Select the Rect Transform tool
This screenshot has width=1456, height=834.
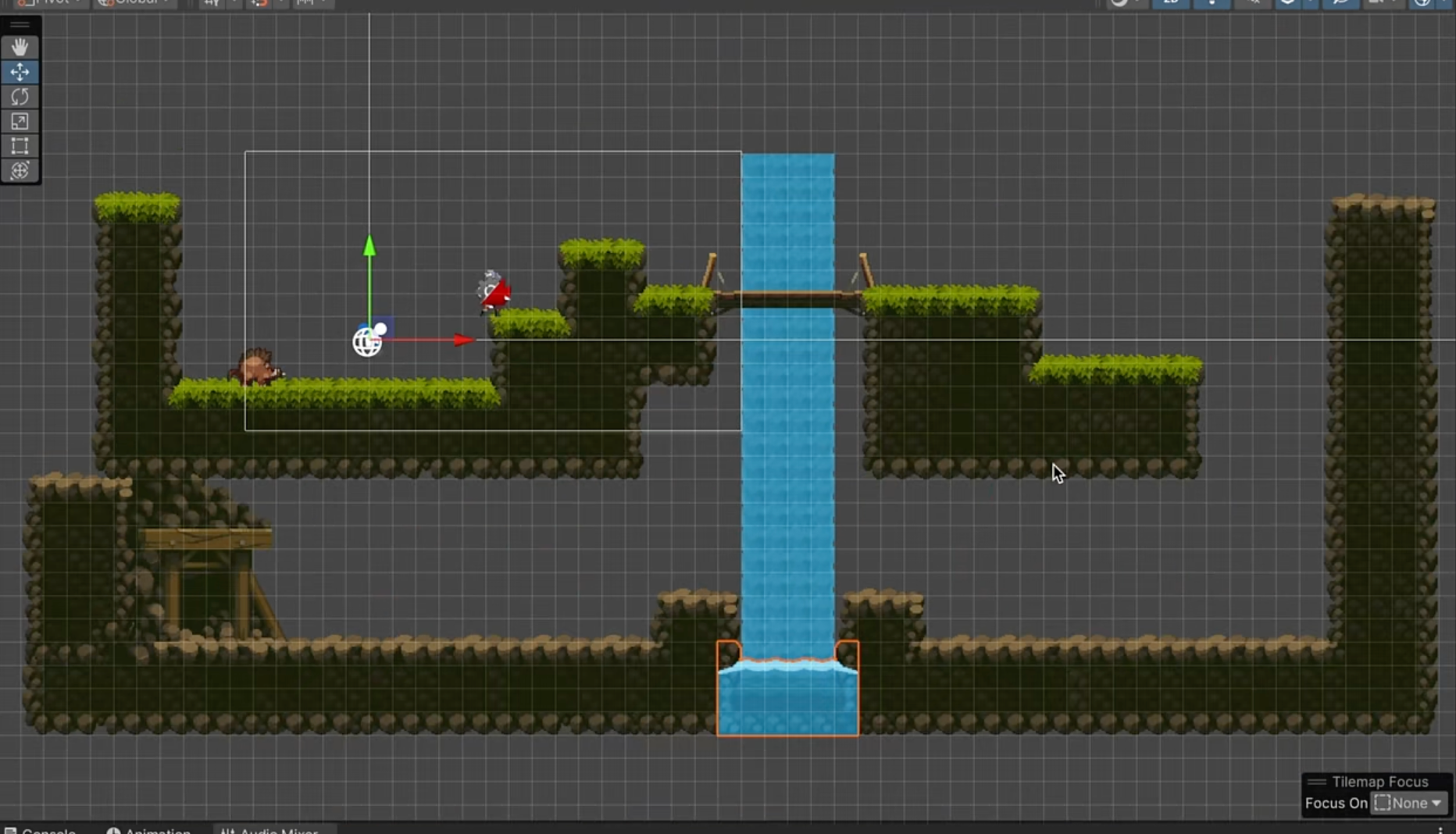(x=20, y=147)
